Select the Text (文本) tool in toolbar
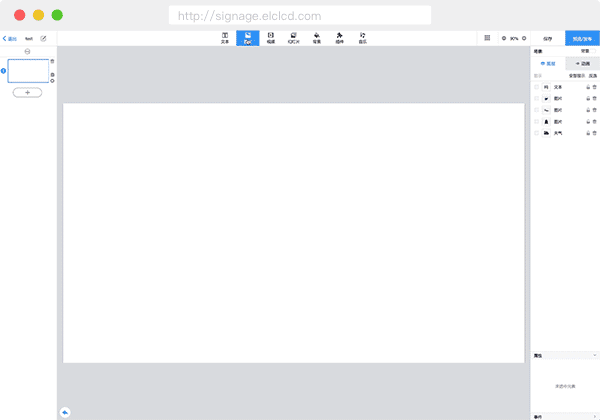 tap(225, 38)
